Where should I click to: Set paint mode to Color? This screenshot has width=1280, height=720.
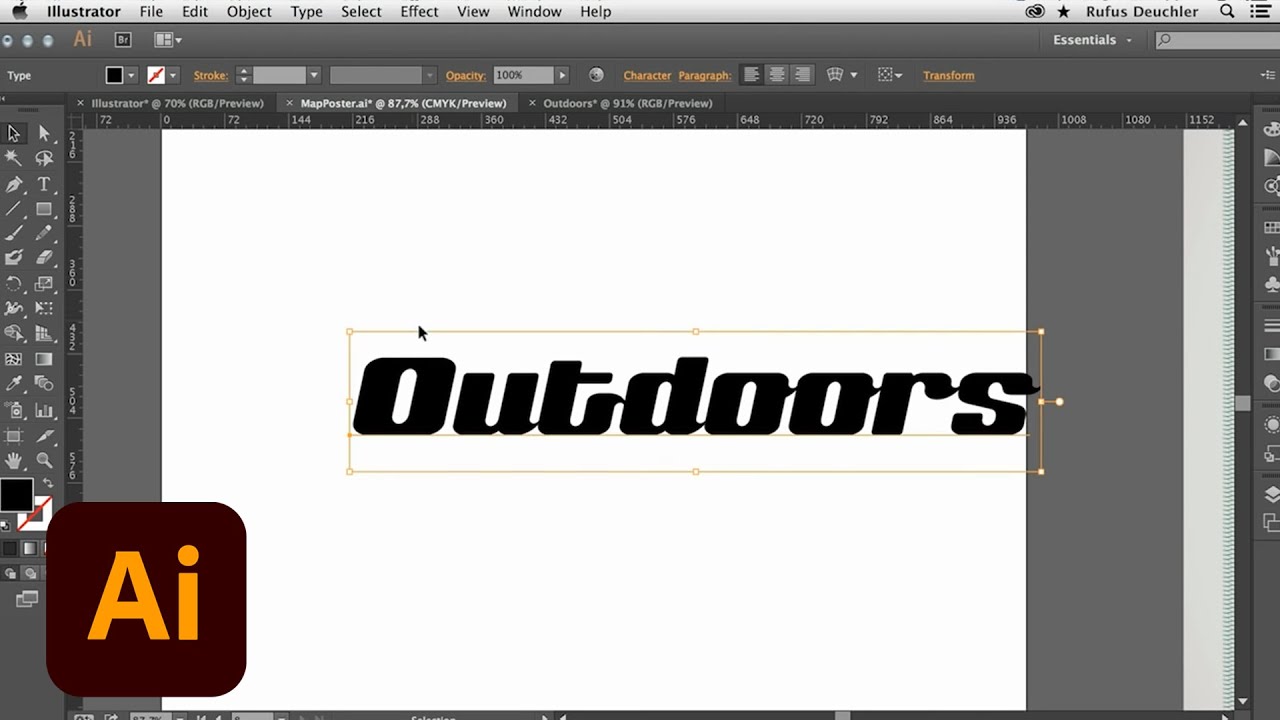pyautogui.click(x=10, y=548)
